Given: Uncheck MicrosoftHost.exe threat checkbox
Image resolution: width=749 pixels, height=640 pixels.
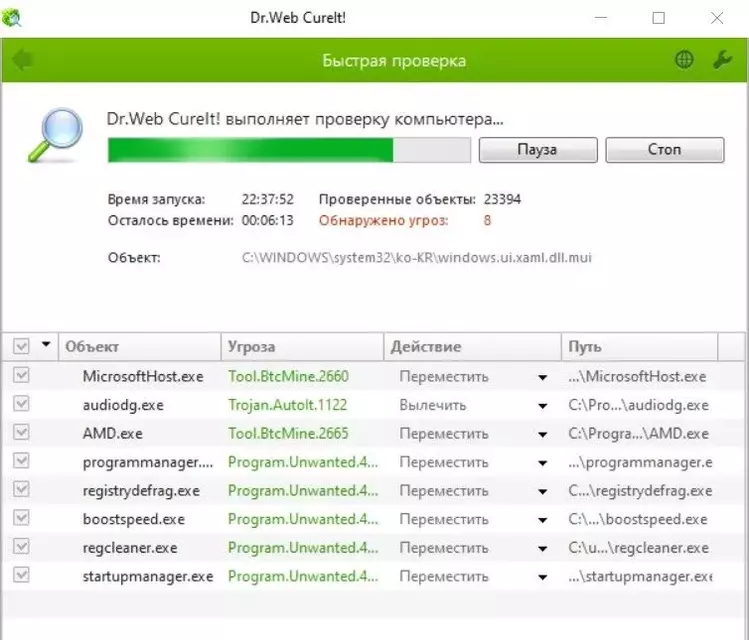Looking at the screenshot, I should [21, 375].
